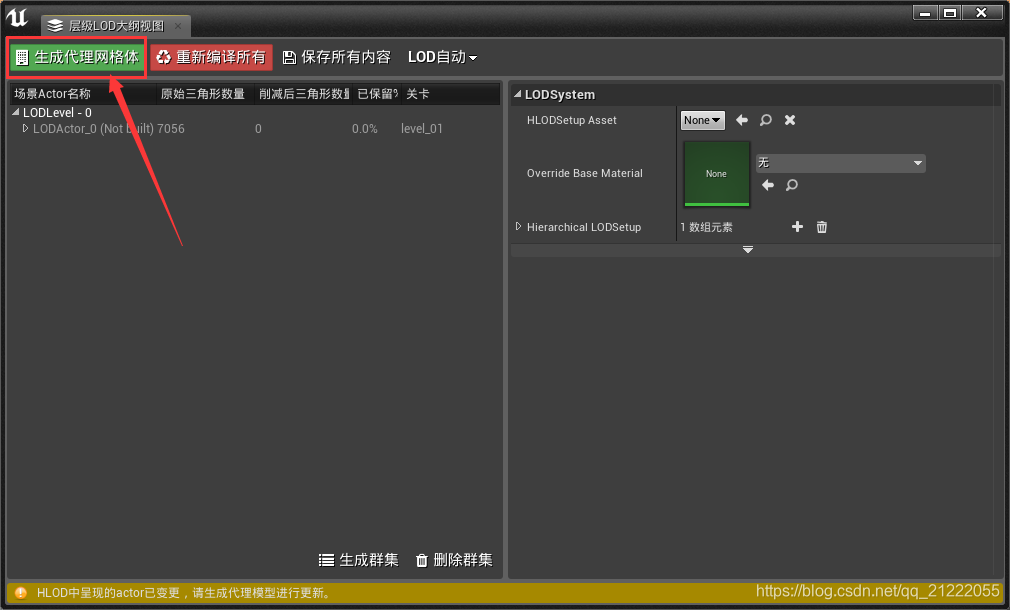The height and width of the screenshot is (610, 1010).
Task: Collapse the LODLevel - 0 tree node
Action: coord(15,112)
